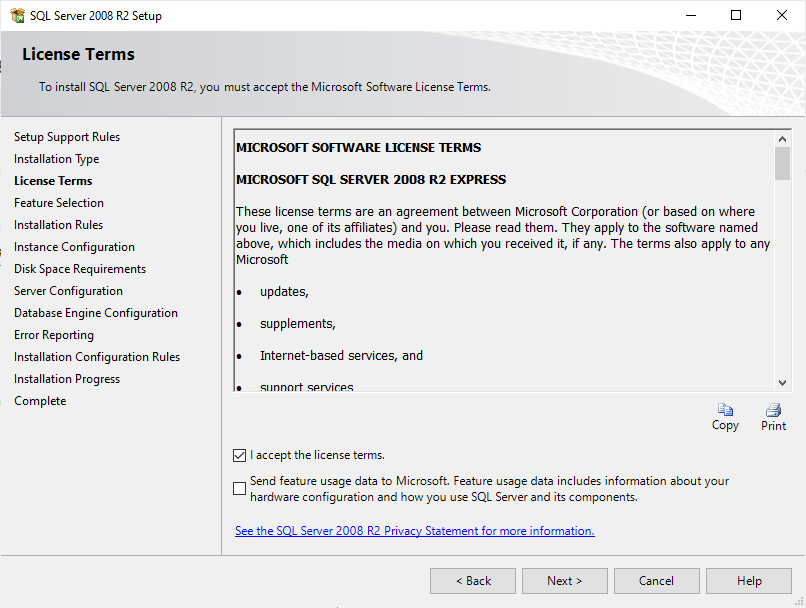
Task: Minimize the SQL Server Setup window
Action: click(691, 15)
